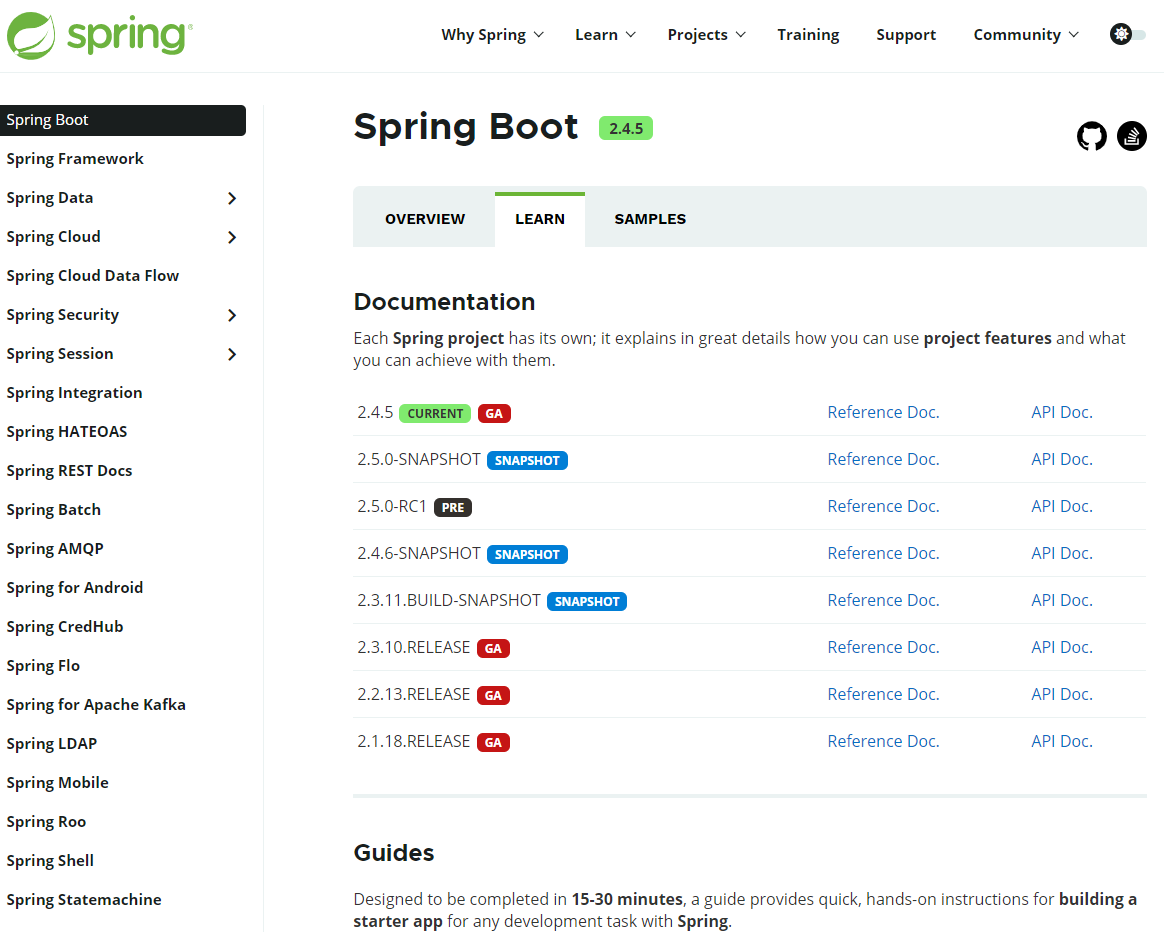Screen dimensions: 1164x932
Task: Open Spring for Android project
Action: pos(74,587)
